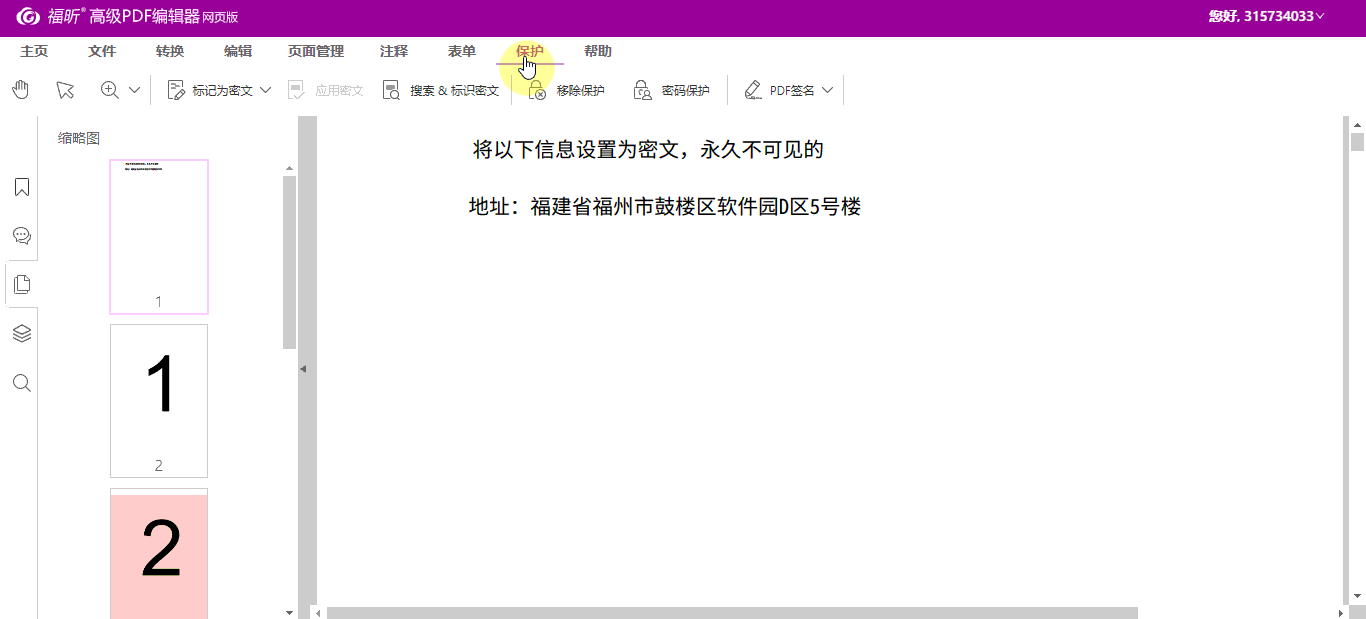This screenshot has width=1366, height=619.
Task: Open the 文件 menu tab
Action: (102, 51)
